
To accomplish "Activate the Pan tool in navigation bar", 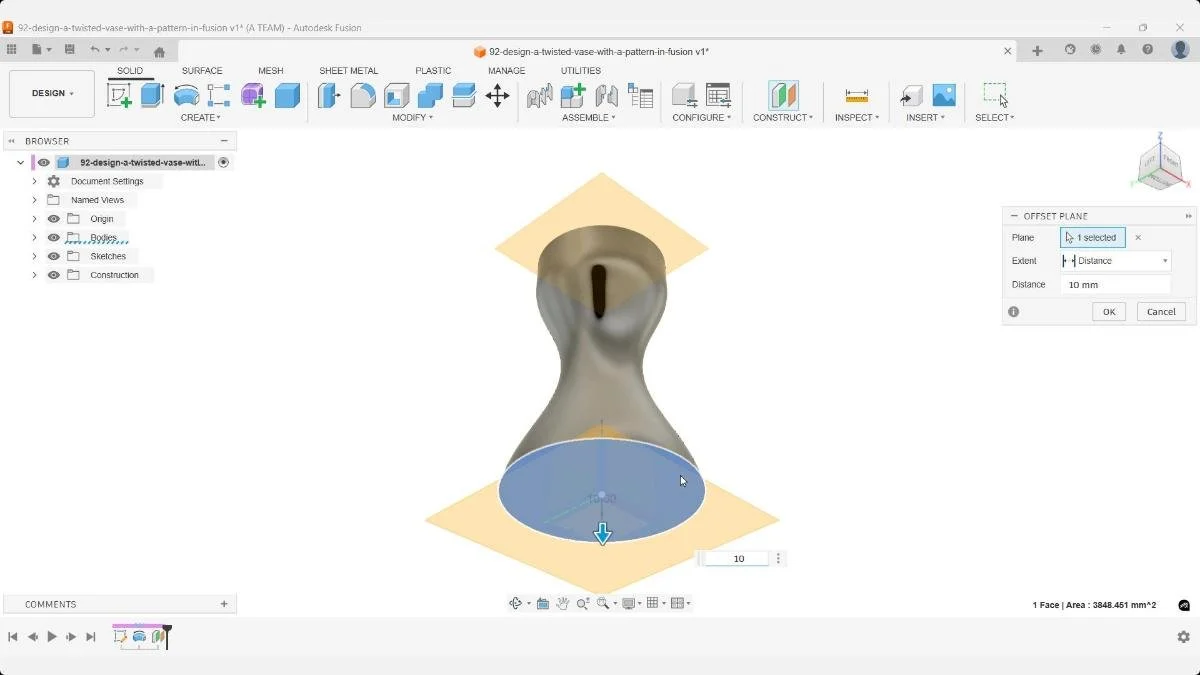I will [563, 602].
